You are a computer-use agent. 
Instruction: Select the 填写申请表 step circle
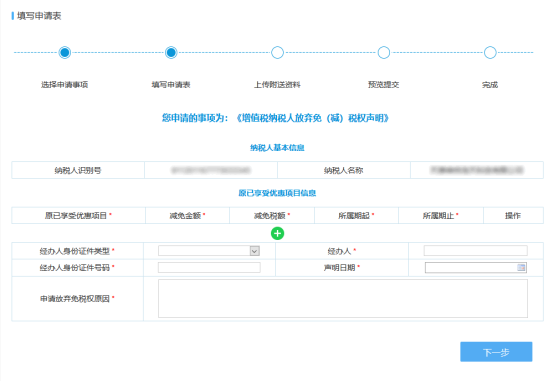[171, 52]
